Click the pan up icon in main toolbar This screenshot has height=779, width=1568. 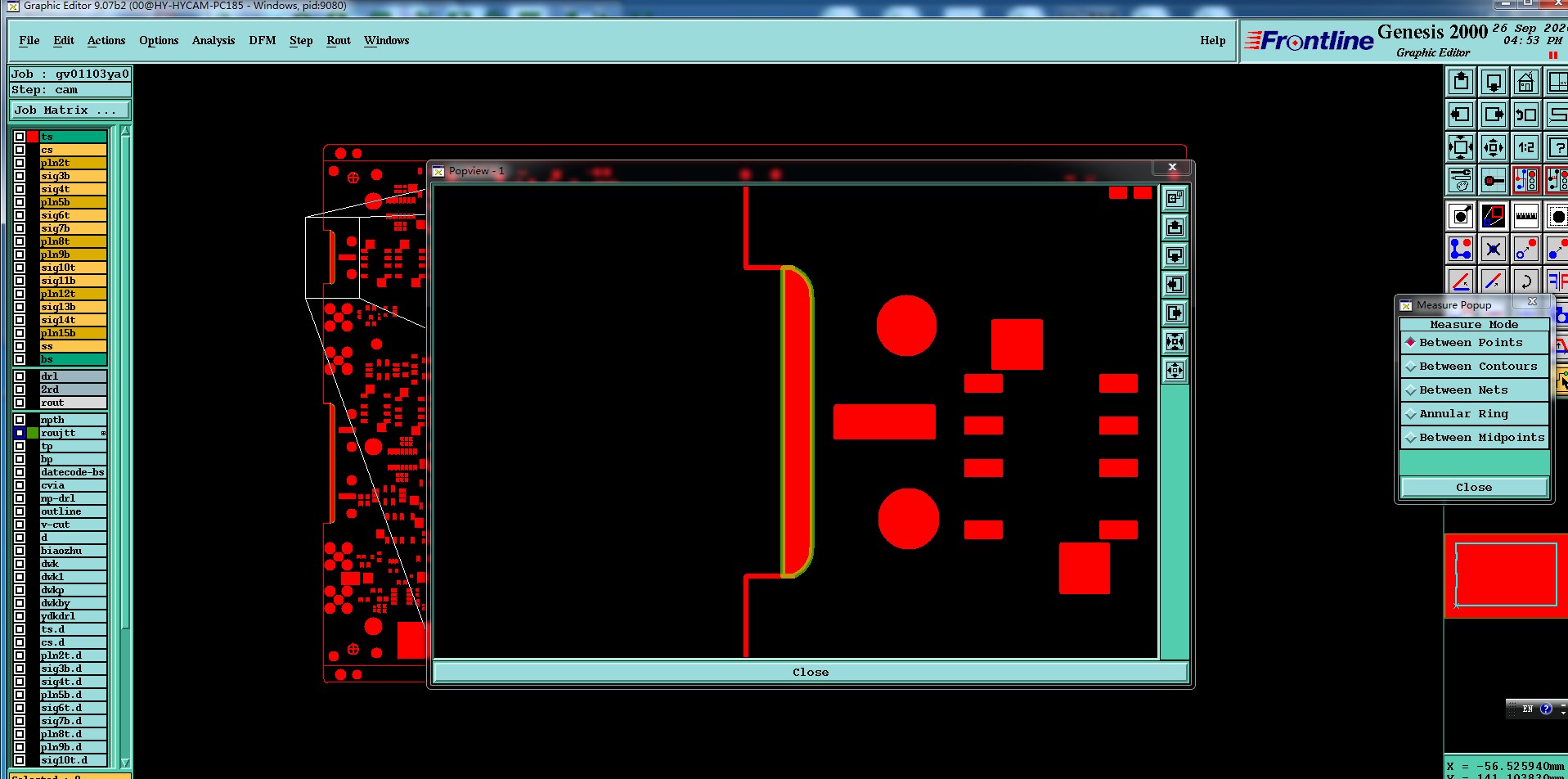pos(1461,82)
